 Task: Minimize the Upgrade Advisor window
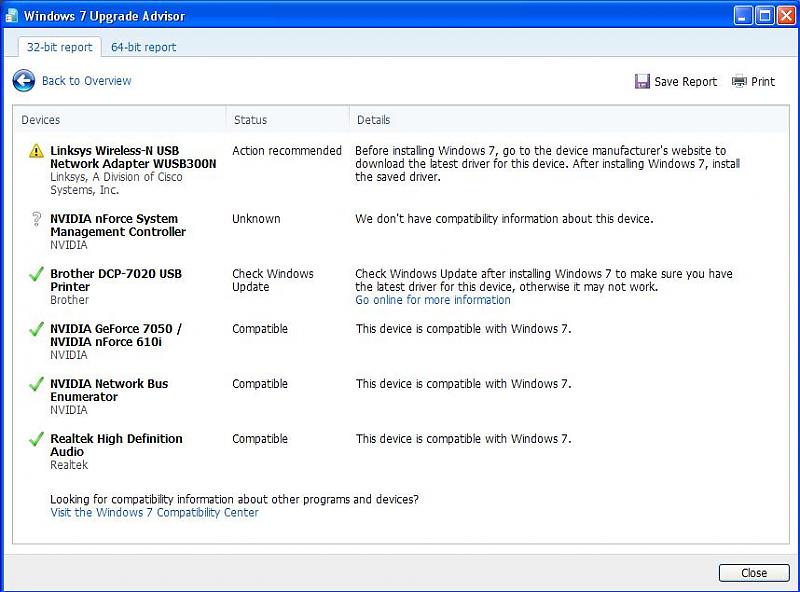pyautogui.click(x=743, y=16)
